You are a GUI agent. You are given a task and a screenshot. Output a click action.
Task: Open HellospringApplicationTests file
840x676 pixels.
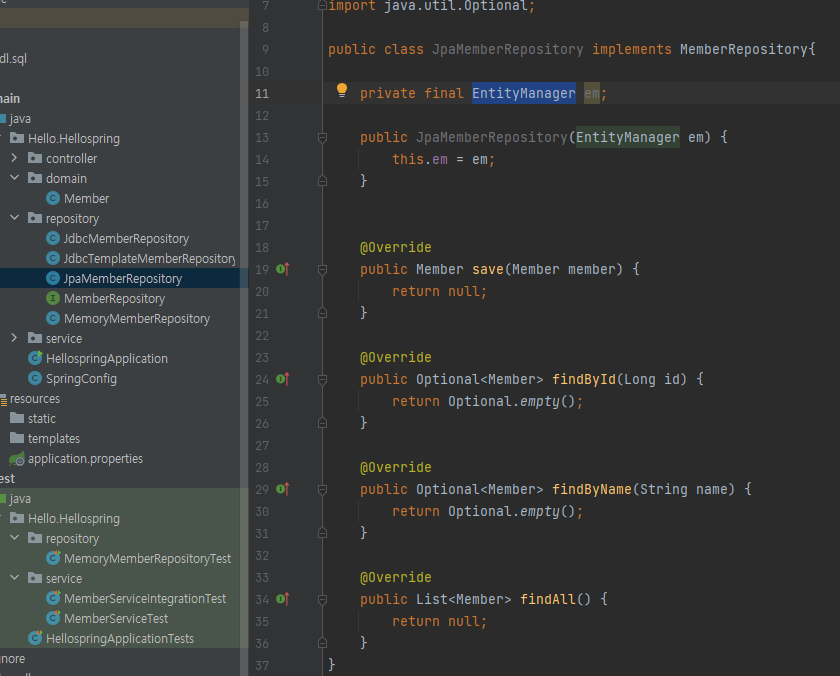119,639
